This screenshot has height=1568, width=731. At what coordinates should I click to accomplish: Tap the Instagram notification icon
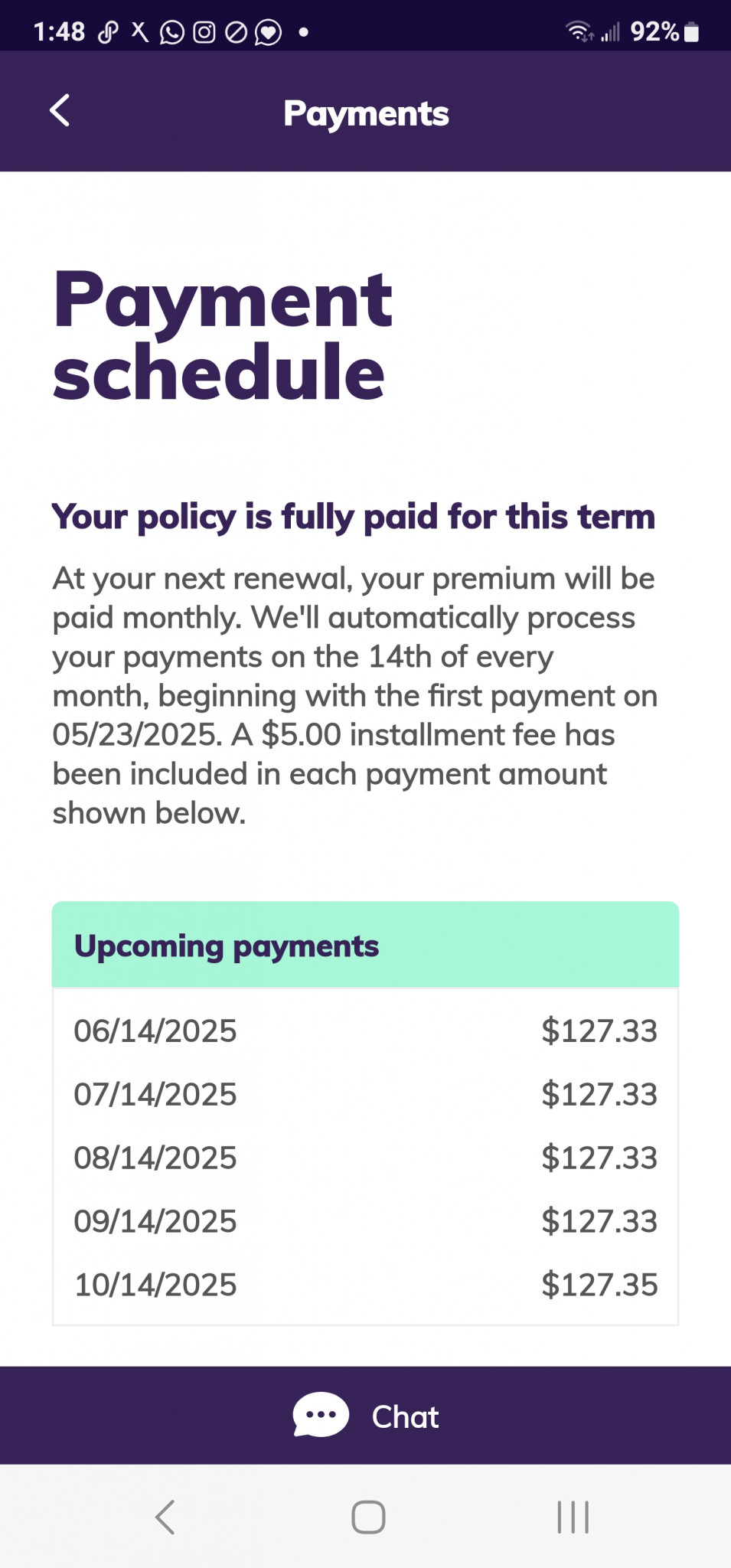coord(204,32)
